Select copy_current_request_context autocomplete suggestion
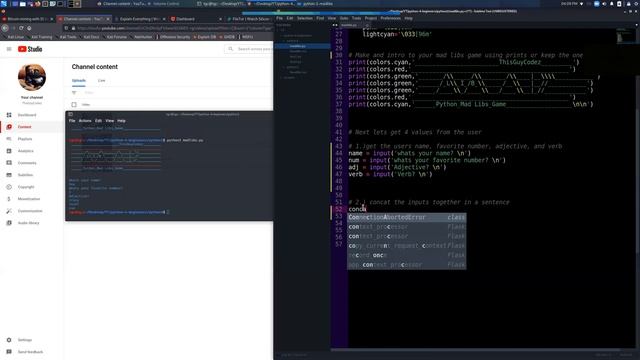The width and height of the screenshot is (640, 360). 407,246
